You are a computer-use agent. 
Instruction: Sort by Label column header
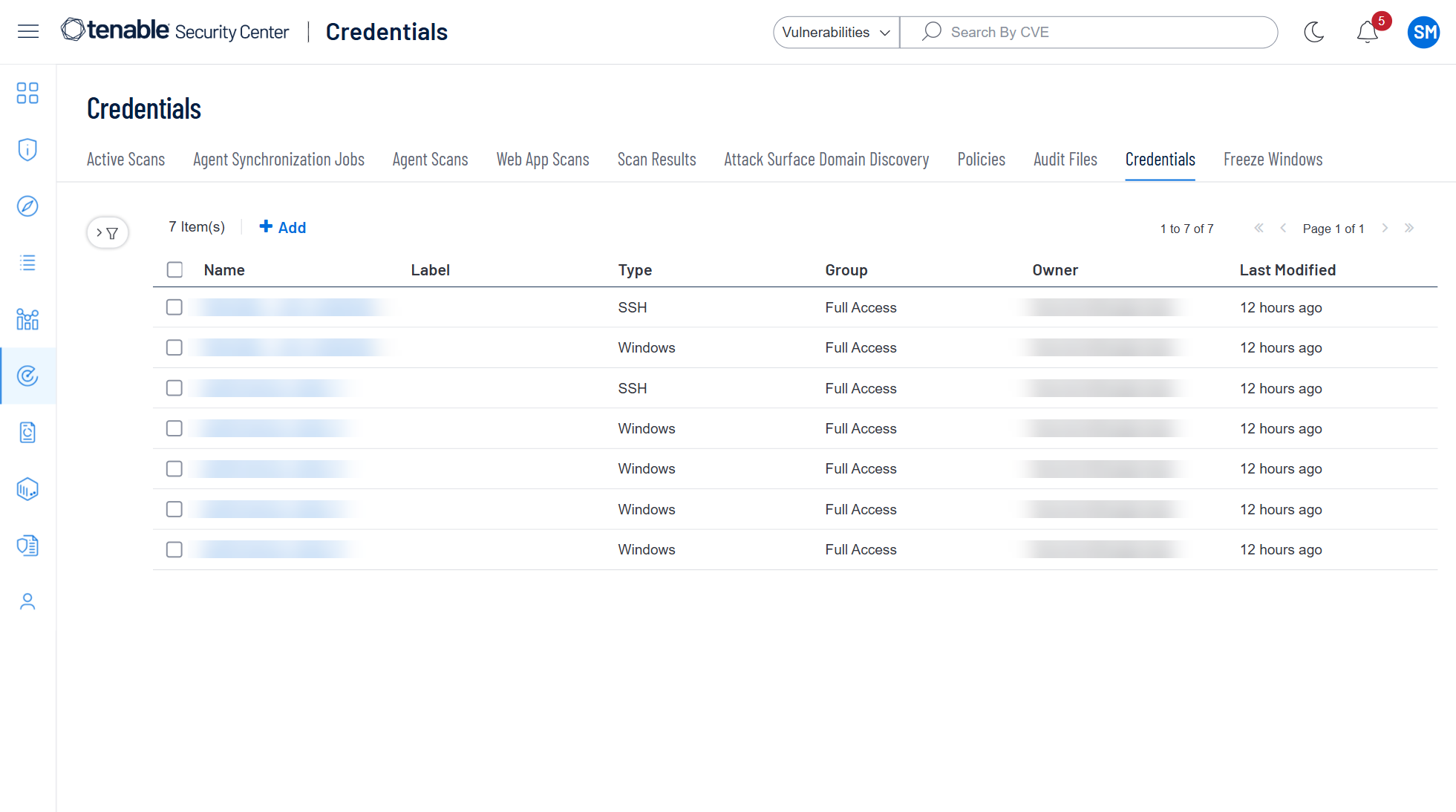(431, 270)
